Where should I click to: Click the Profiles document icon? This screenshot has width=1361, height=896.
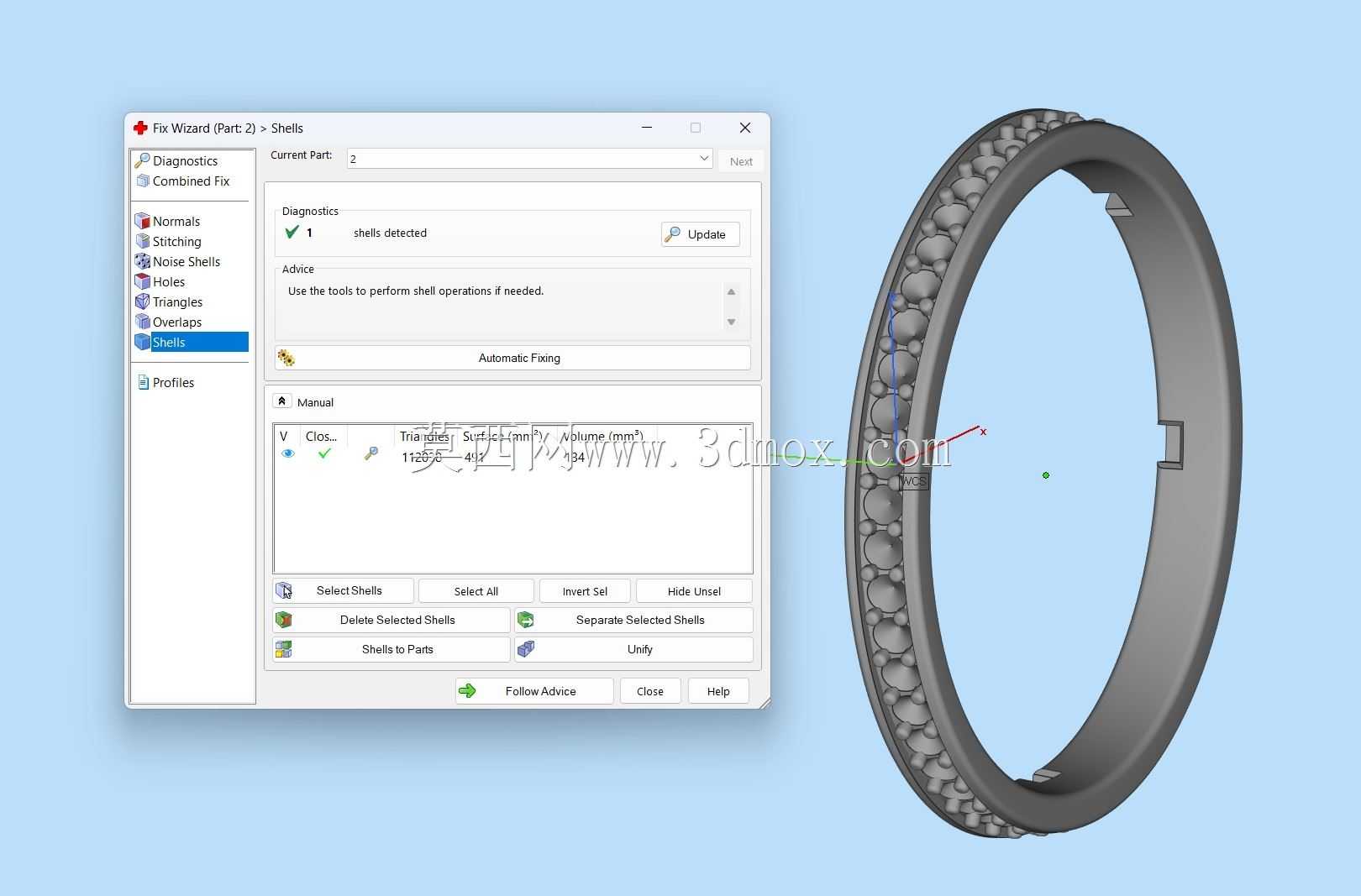[x=143, y=382]
